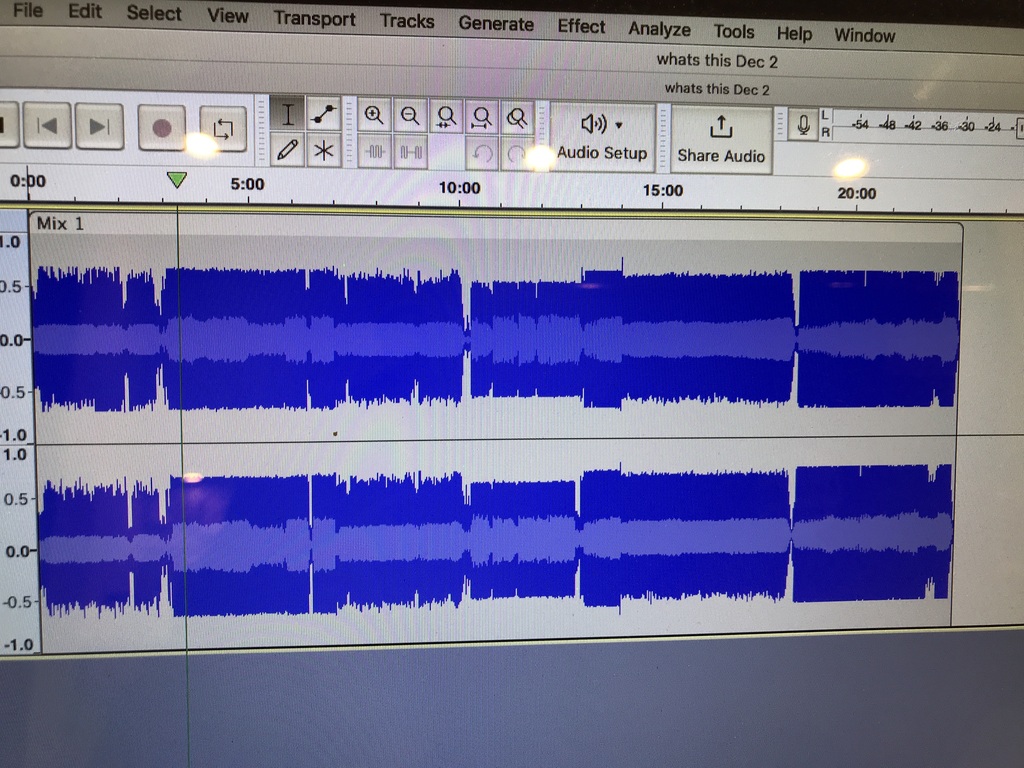Open the Generate menu
This screenshot has height=768, width=1024.
coord(496,24)
